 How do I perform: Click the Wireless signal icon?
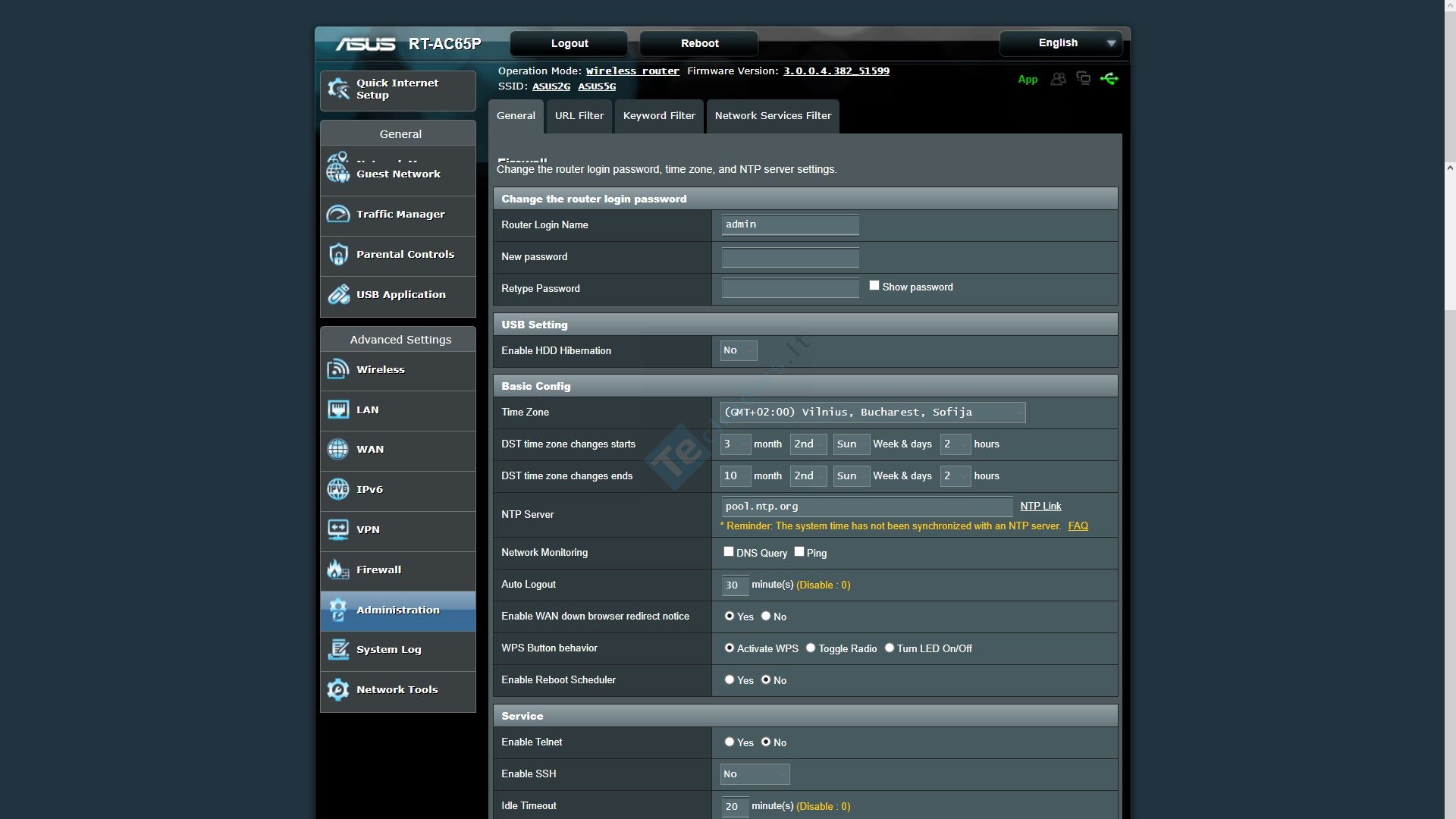click(x=338, y=369)
